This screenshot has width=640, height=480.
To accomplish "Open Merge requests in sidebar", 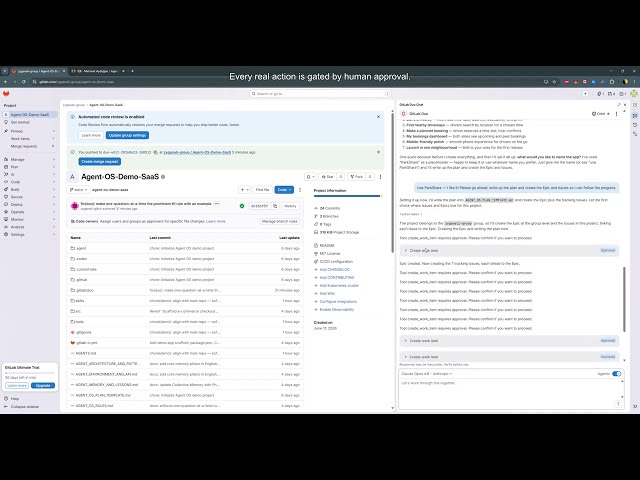I will coord(29,146).
